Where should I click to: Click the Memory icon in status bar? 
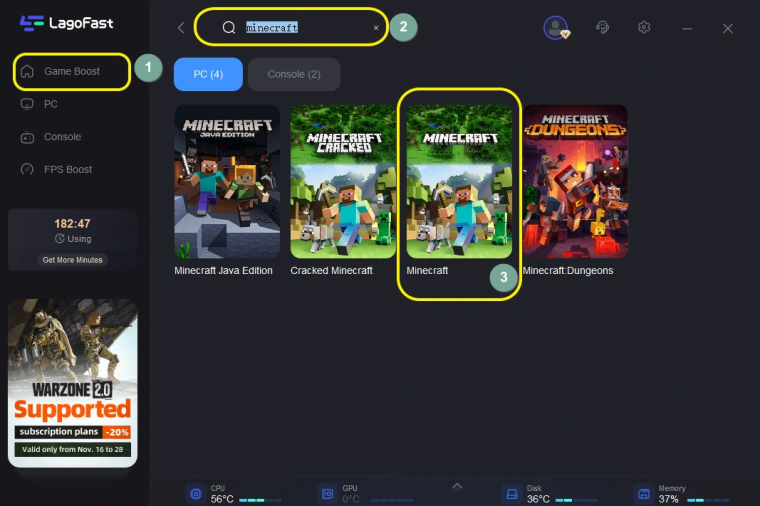[644, 494]
